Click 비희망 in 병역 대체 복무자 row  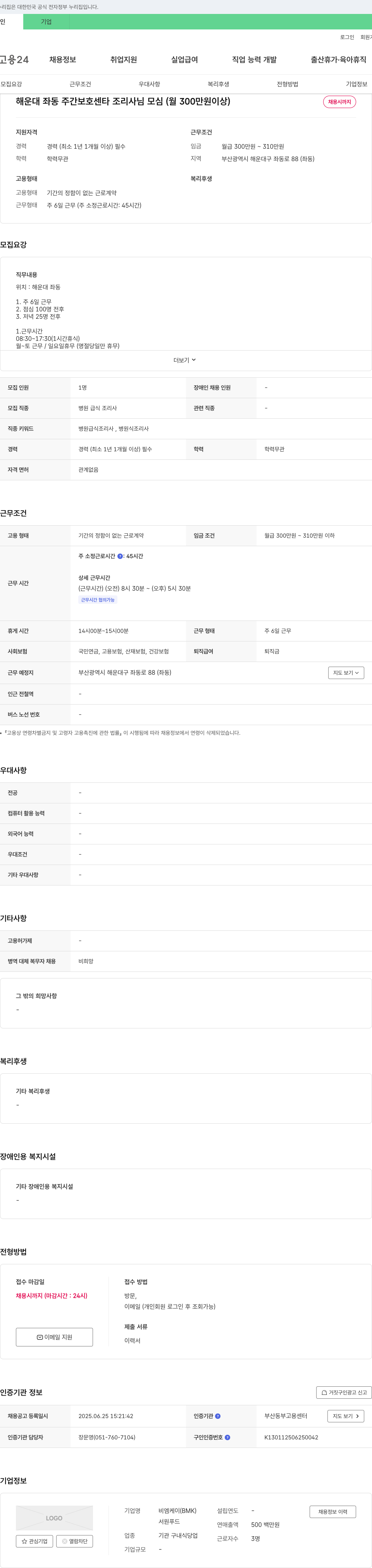[86, 962]
